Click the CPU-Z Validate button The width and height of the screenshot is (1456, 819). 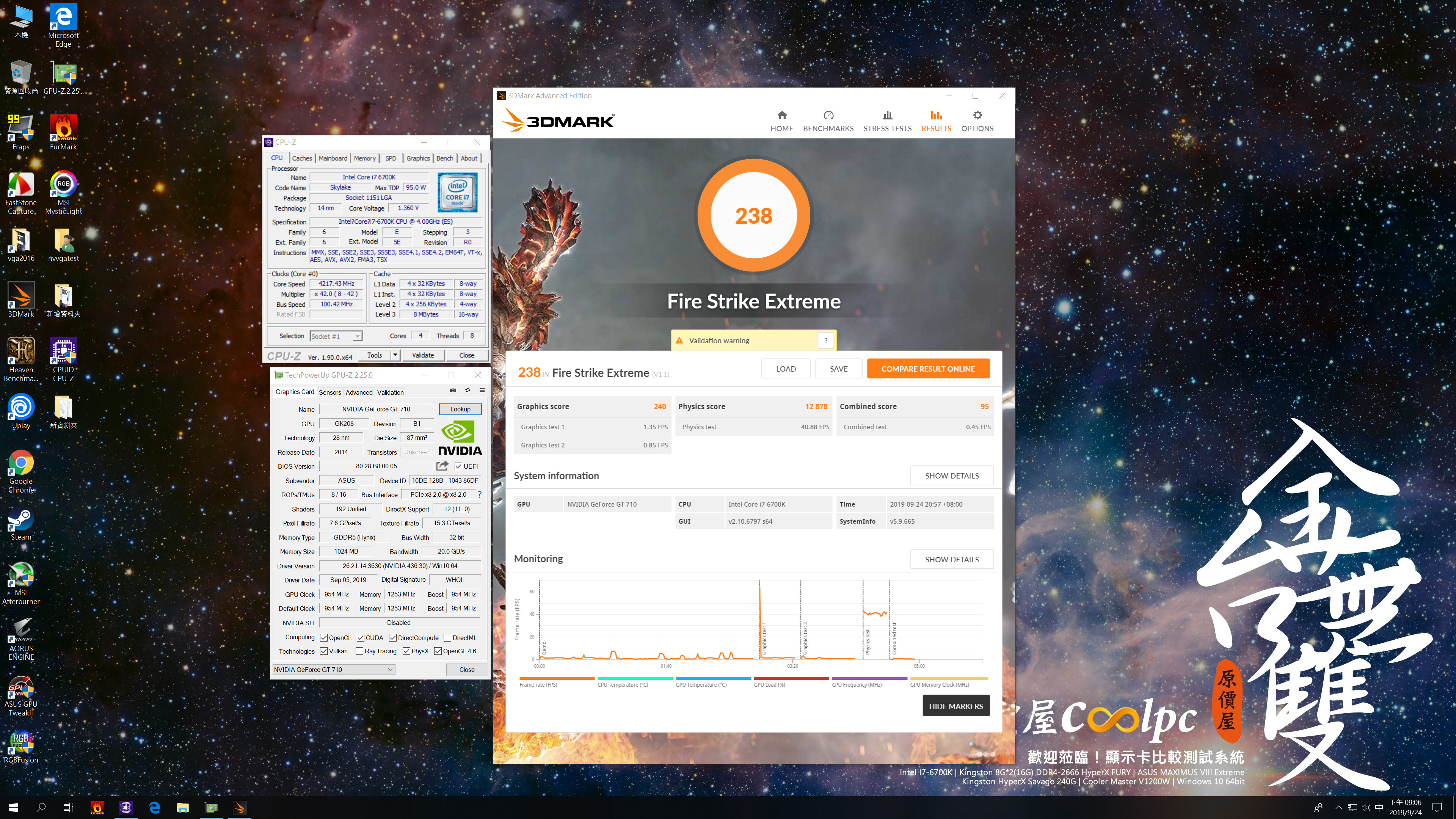[423, 355]
